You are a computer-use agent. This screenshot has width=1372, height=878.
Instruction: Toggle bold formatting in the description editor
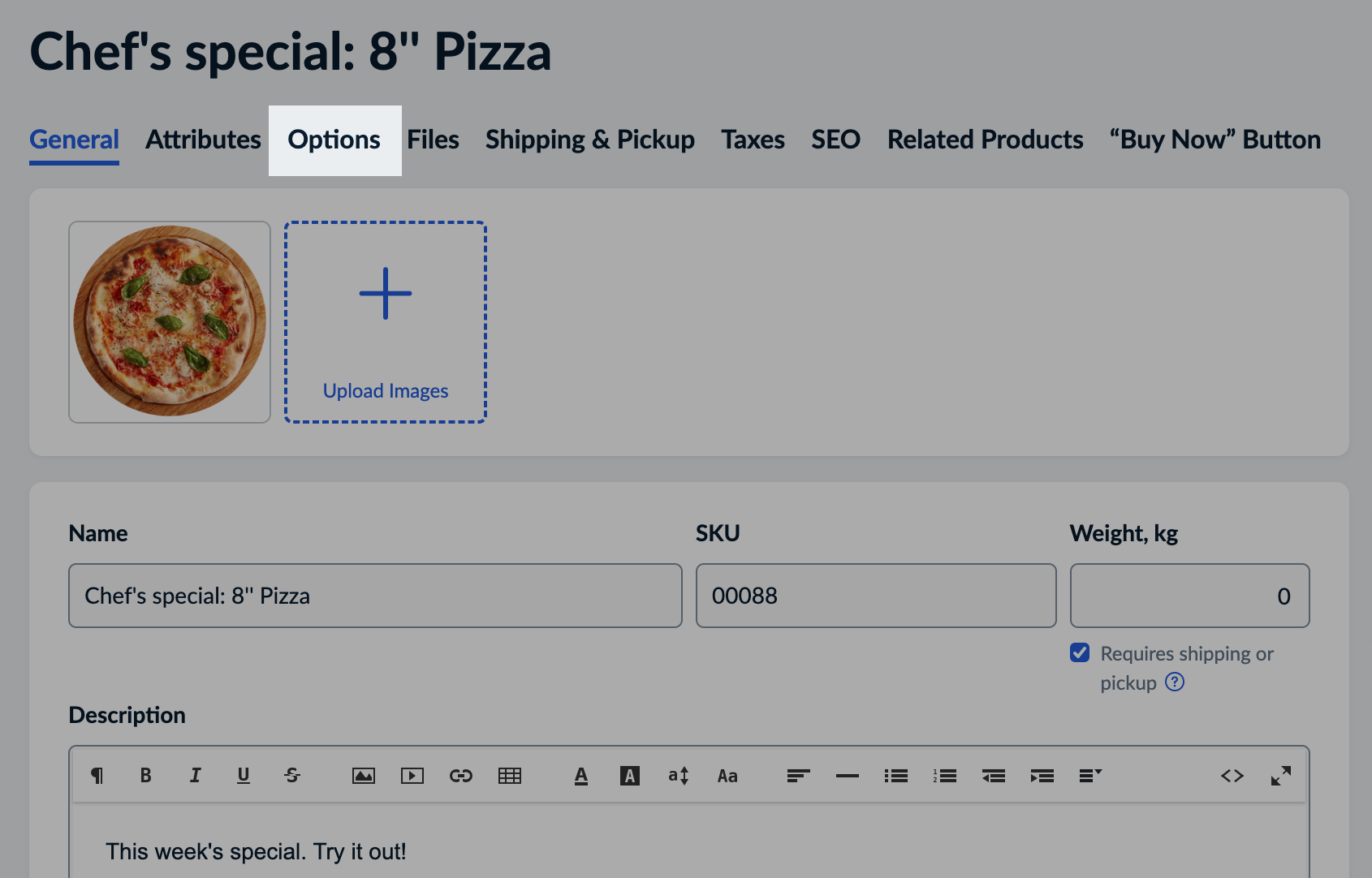tap(146, 775)
